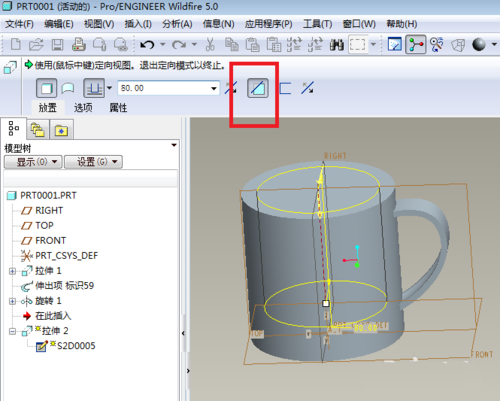
Task: Select the Extrude as Surface icon
Action: (68, 88)
